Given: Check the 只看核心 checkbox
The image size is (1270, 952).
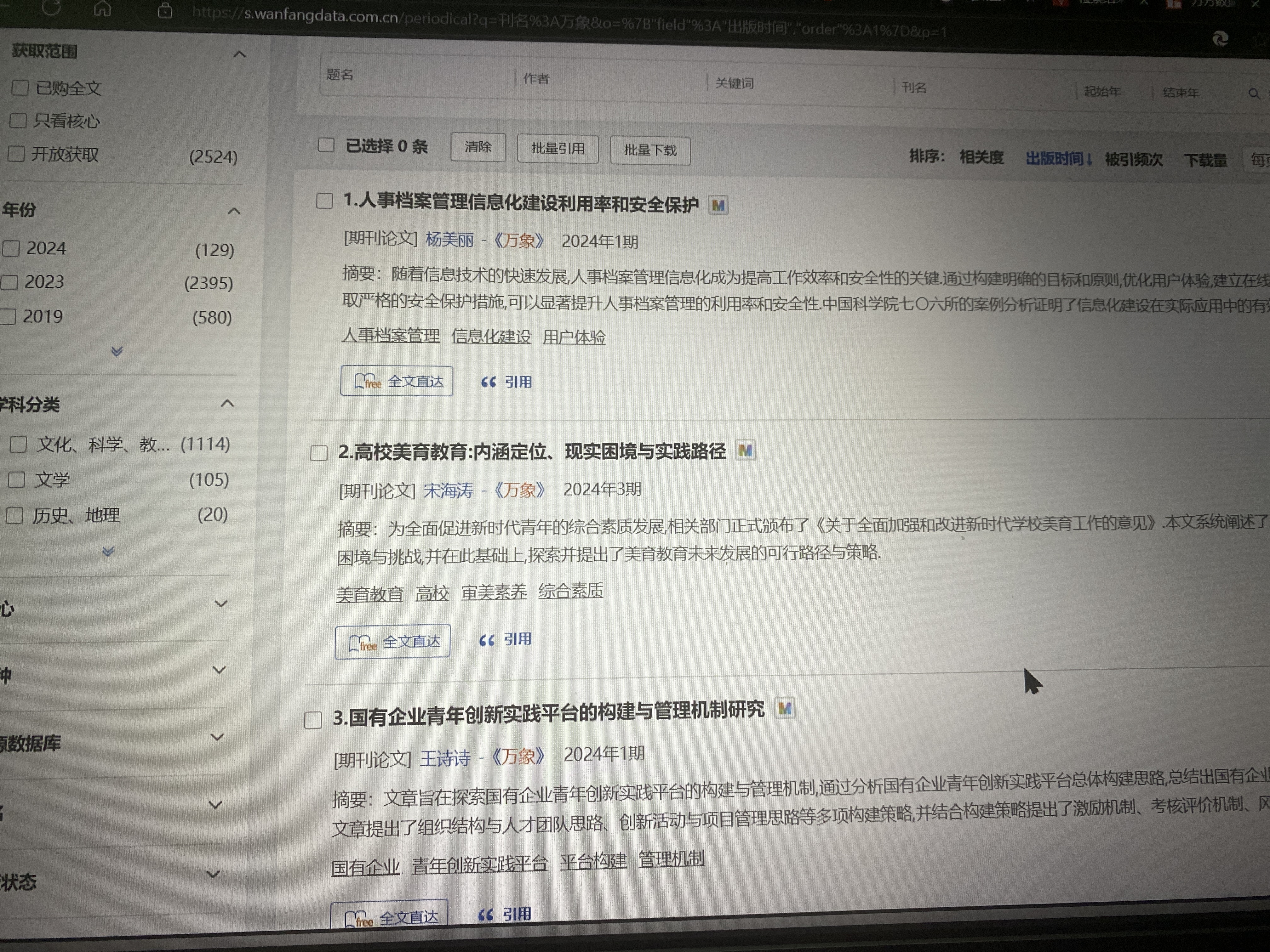Looking at the screenshot, I should [18, 120].
